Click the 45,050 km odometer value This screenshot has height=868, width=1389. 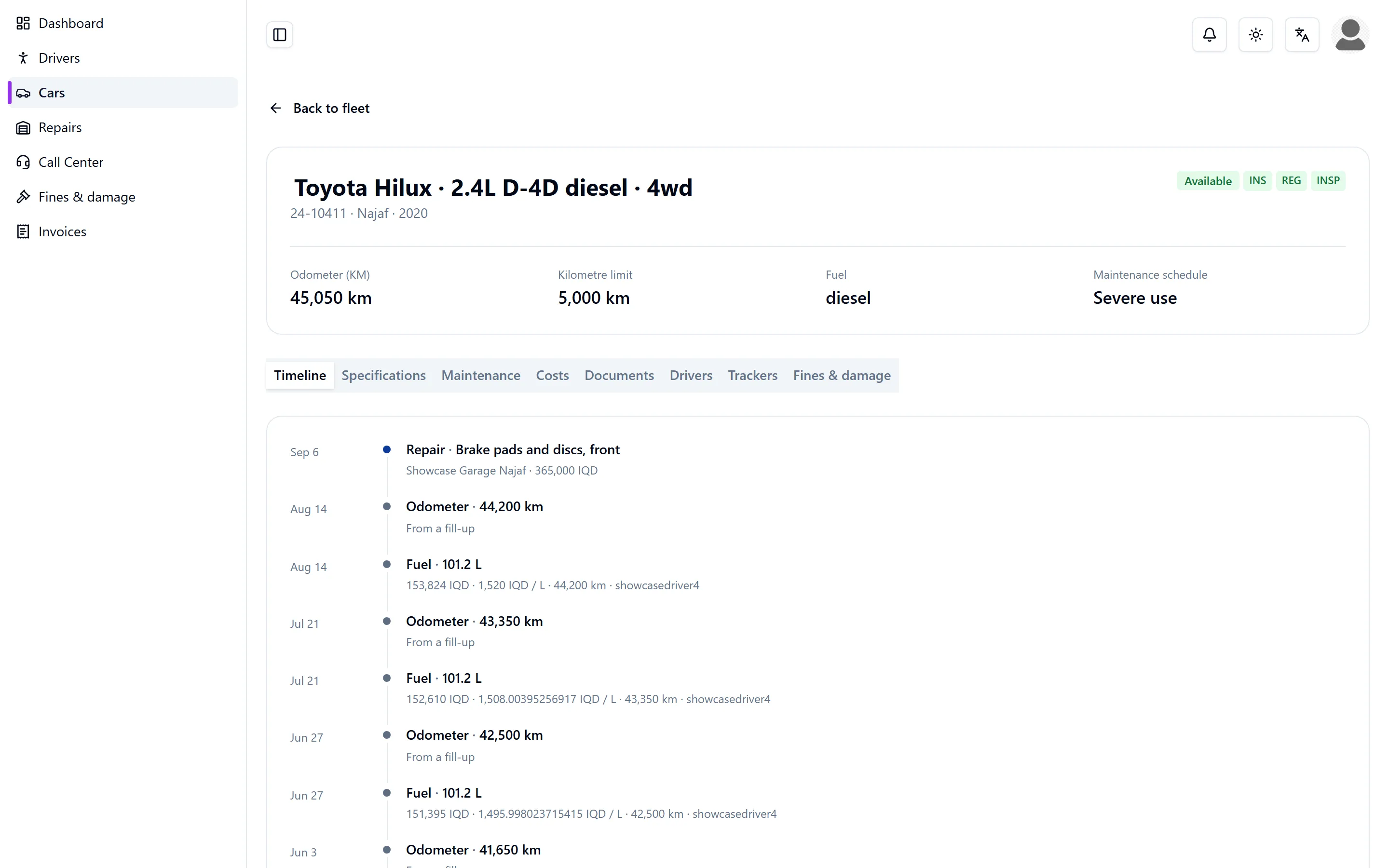[330, 298]
